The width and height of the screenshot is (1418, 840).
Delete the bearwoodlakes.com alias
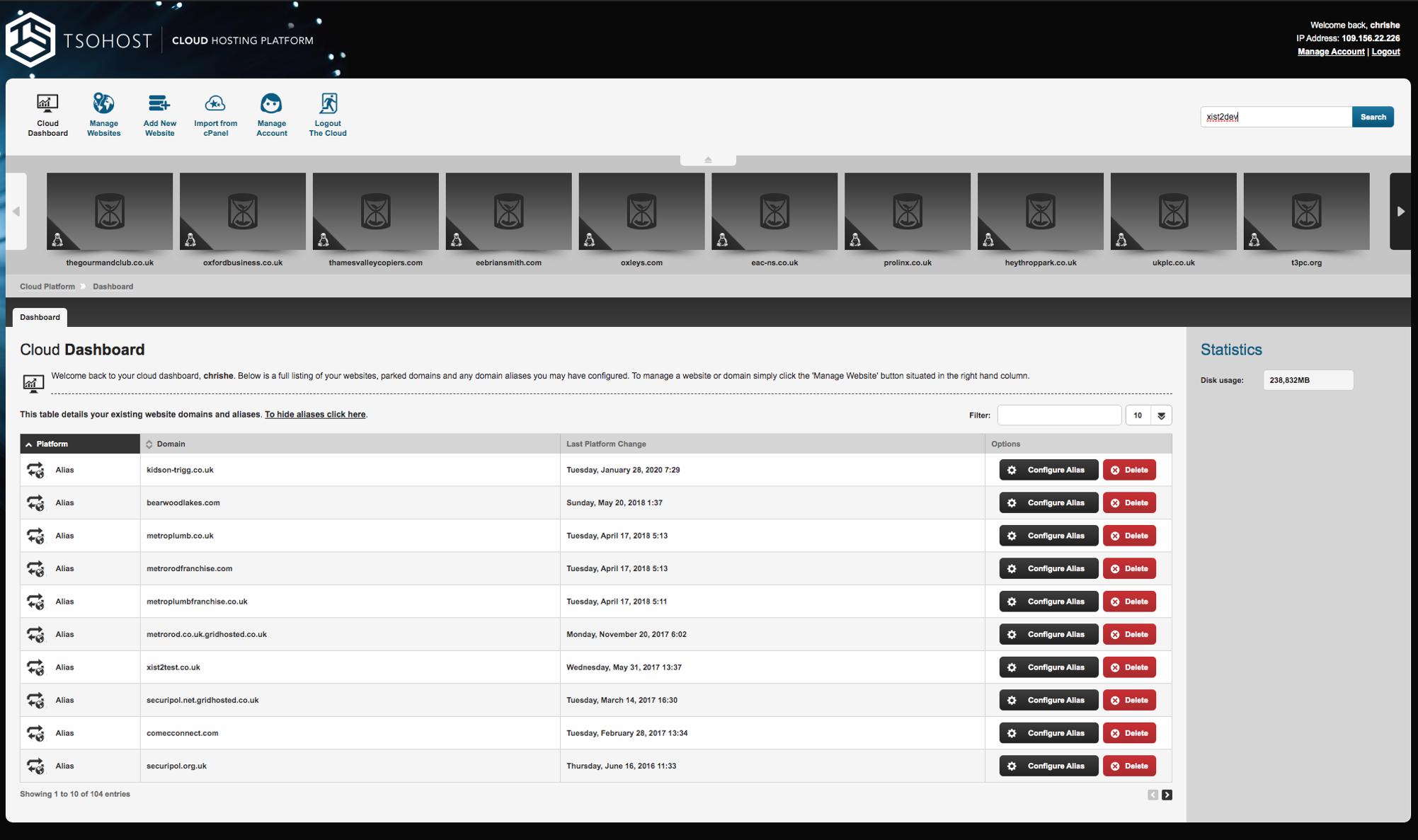1129,503
